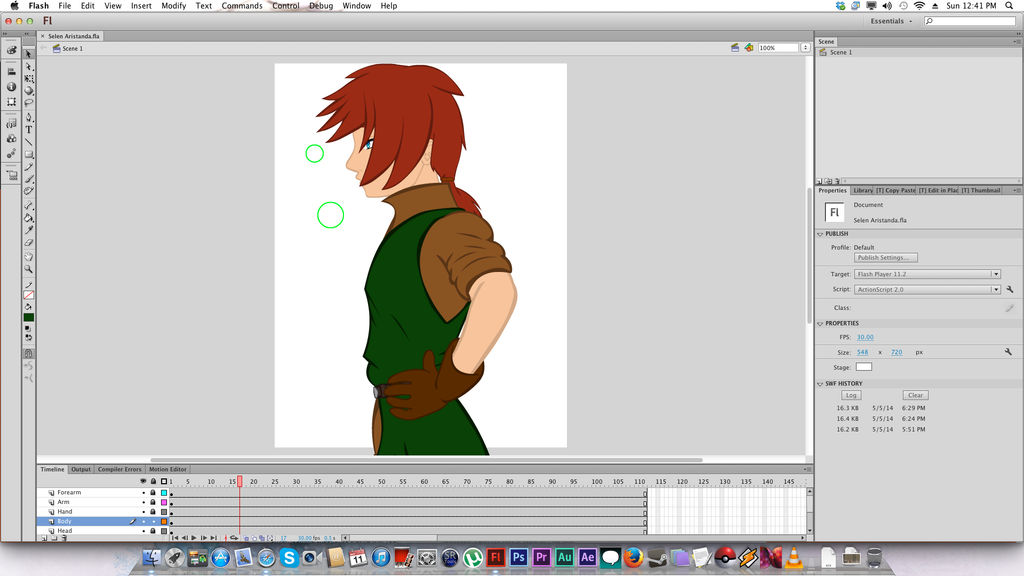Viewport: 1024px width, 576px height.
Task: Click the Play button in timeline
Action: point(194,538)
